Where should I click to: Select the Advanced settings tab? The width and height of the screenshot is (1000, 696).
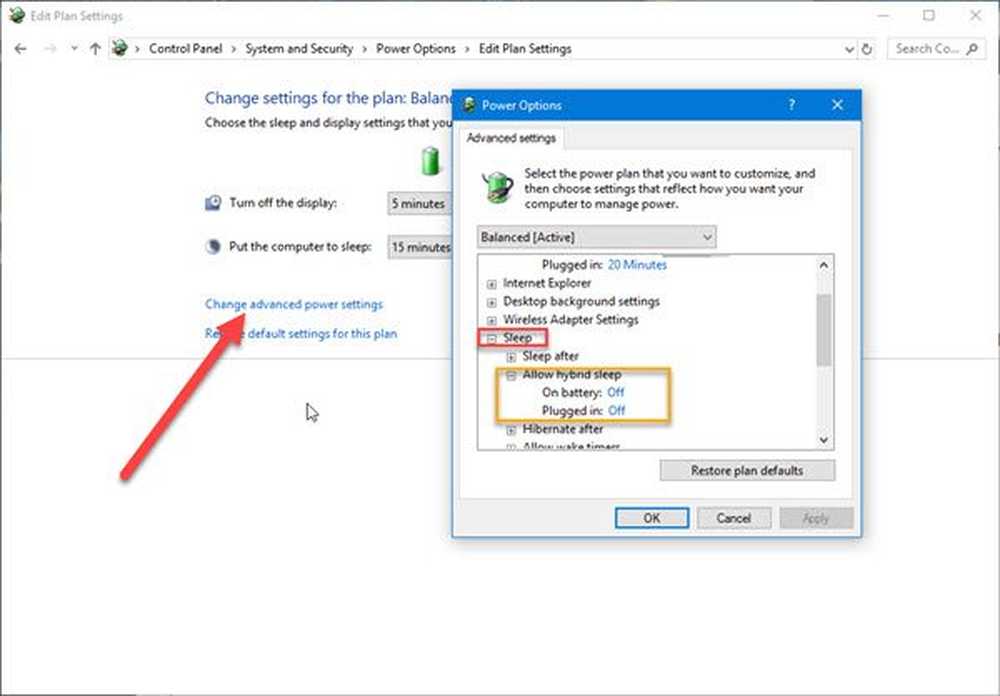tap(511, 138)
